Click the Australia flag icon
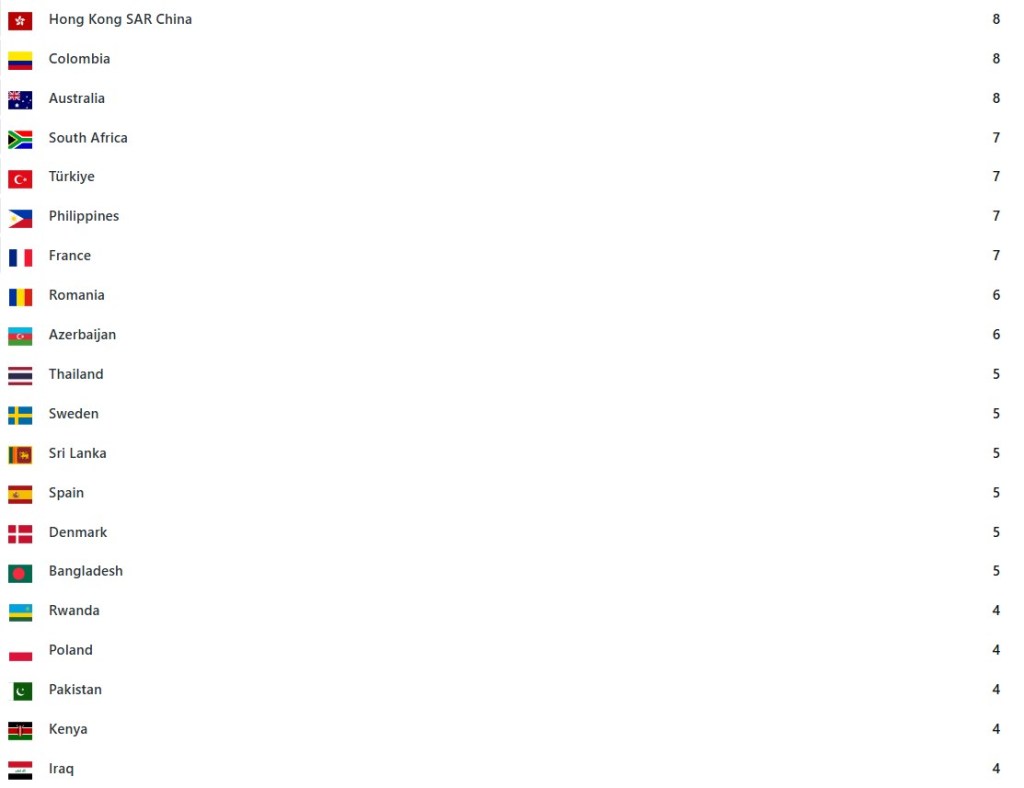This screenshot has width=1024, height=788. (x=20, y=100)
